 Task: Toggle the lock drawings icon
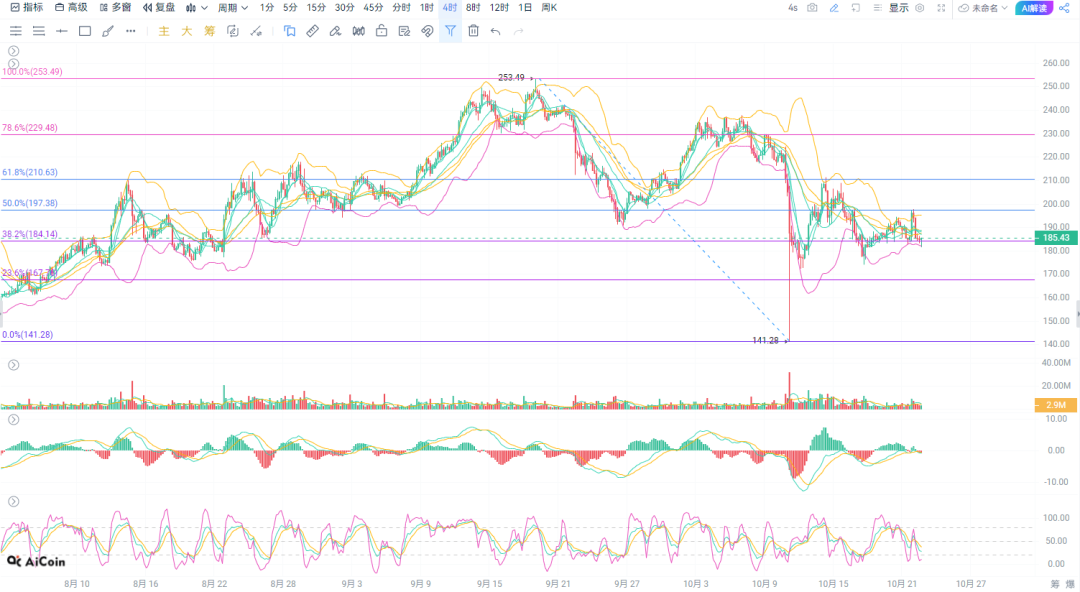point(381,31)
